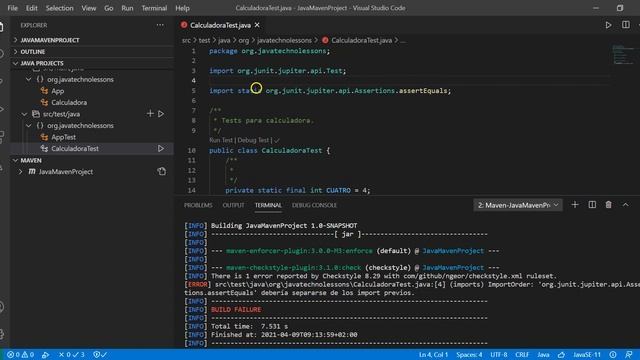Open the File menu
The width and height of the screenshot is (640, 360).
[12, 8]
